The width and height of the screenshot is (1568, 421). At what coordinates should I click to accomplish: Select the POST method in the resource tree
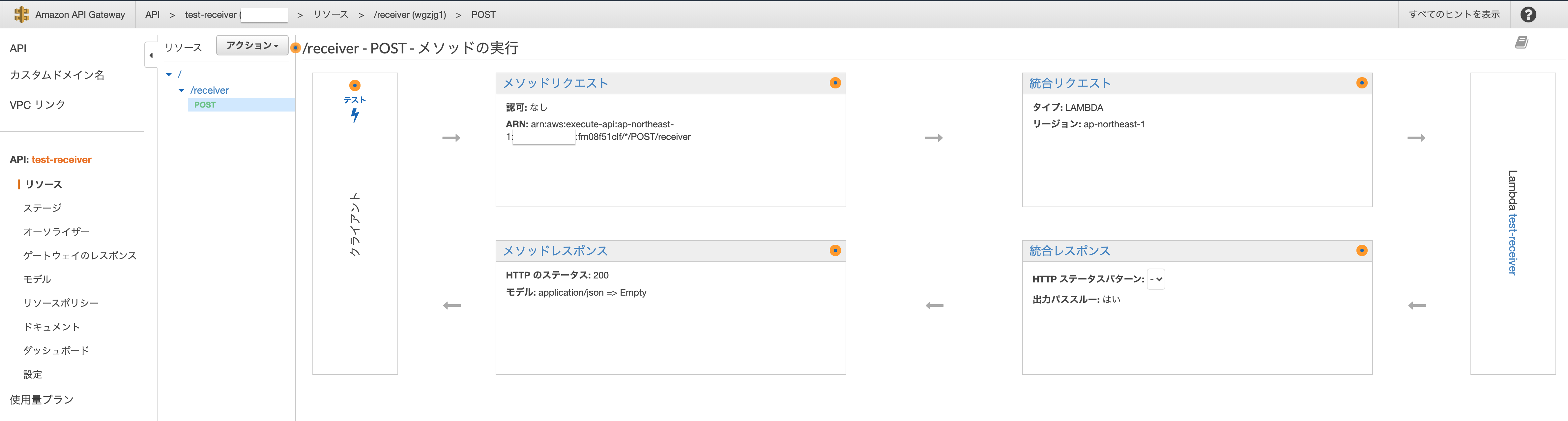[205, 105]
